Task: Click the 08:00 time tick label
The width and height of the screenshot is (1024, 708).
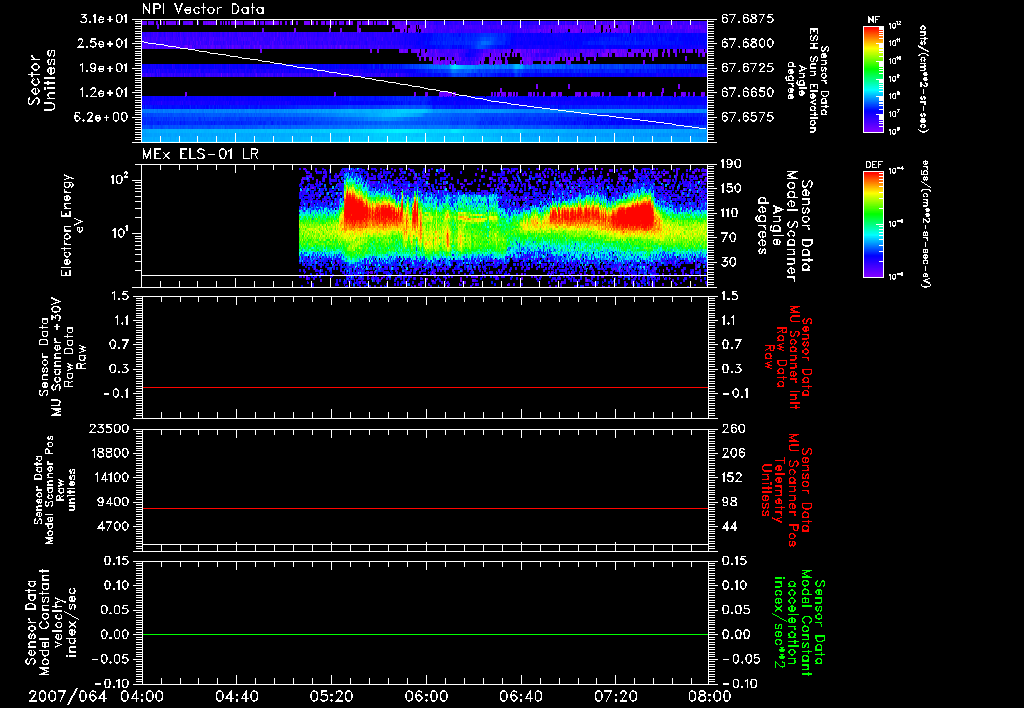Action: point(710,696)
